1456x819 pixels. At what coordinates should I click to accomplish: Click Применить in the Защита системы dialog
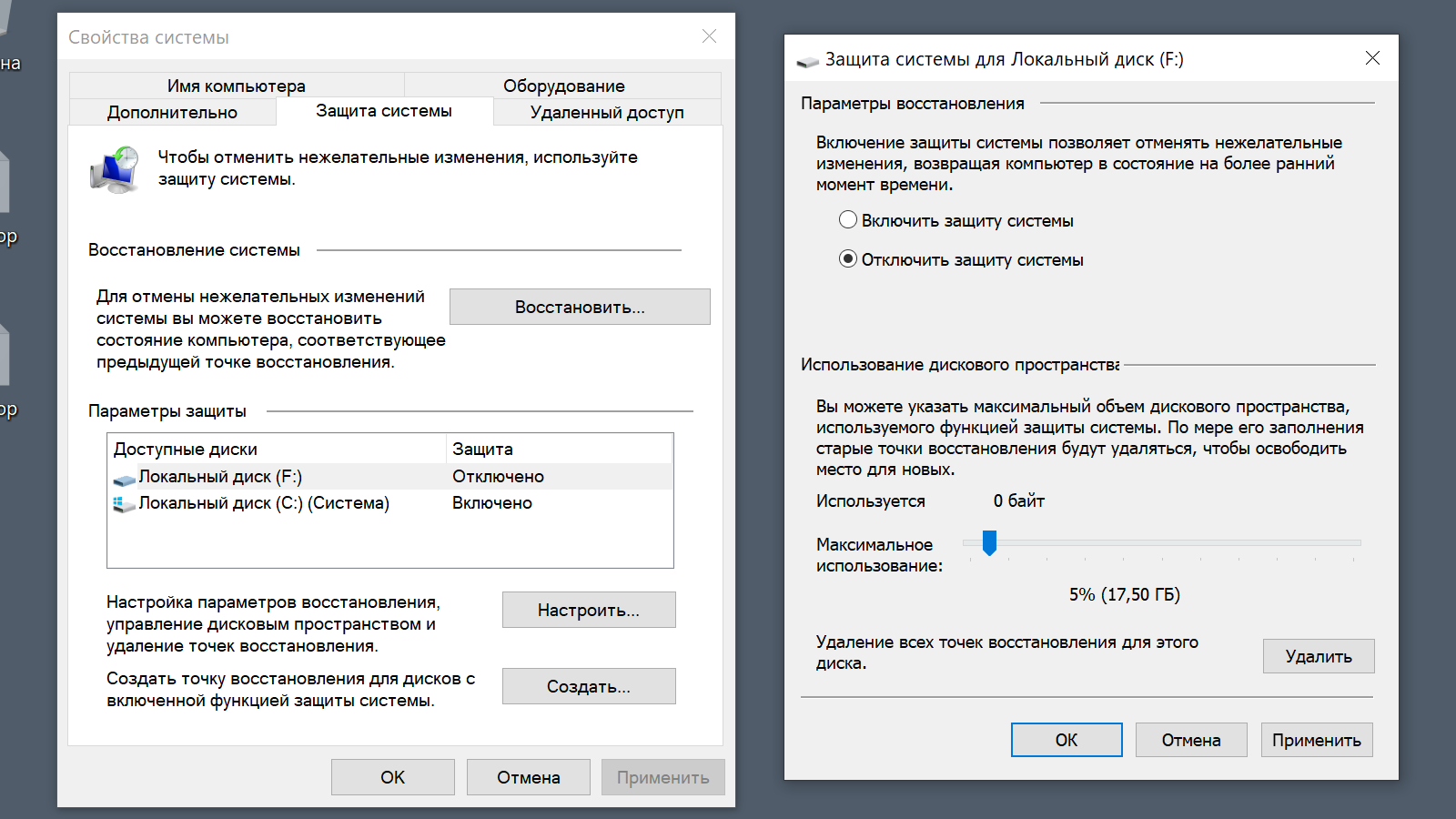pos(1317,740)
